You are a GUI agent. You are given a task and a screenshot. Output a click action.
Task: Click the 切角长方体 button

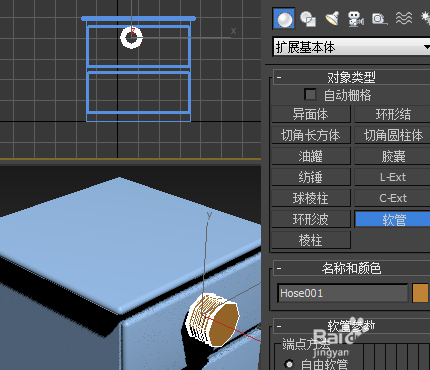pyautogui.click(x=311, y=135)
